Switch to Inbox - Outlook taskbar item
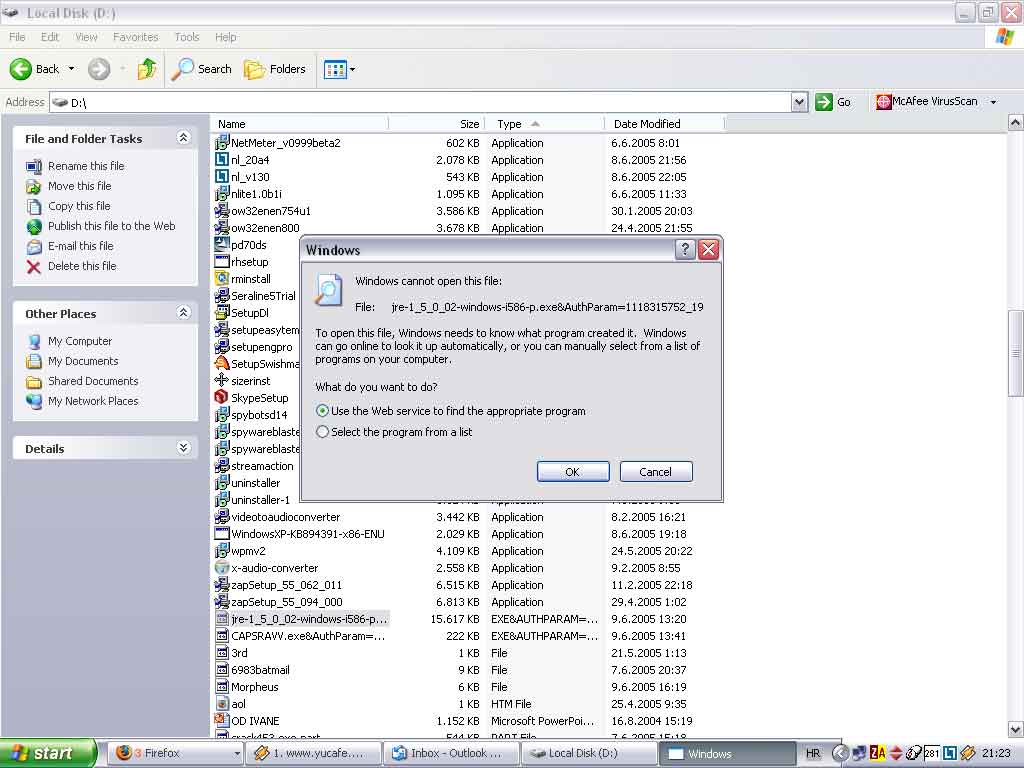 tap(451, 753)
